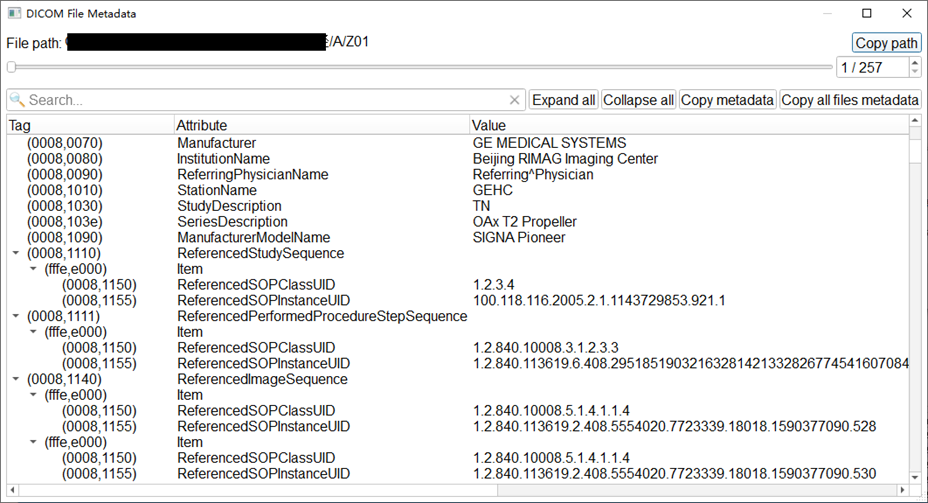Clear the search field with X icon

point(515,100)
